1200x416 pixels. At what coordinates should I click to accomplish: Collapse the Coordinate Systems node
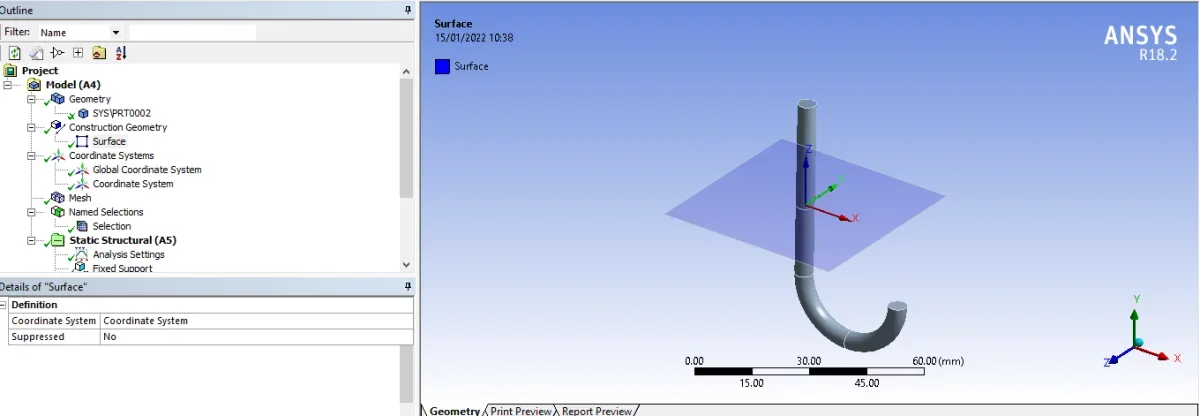(31, 156)
